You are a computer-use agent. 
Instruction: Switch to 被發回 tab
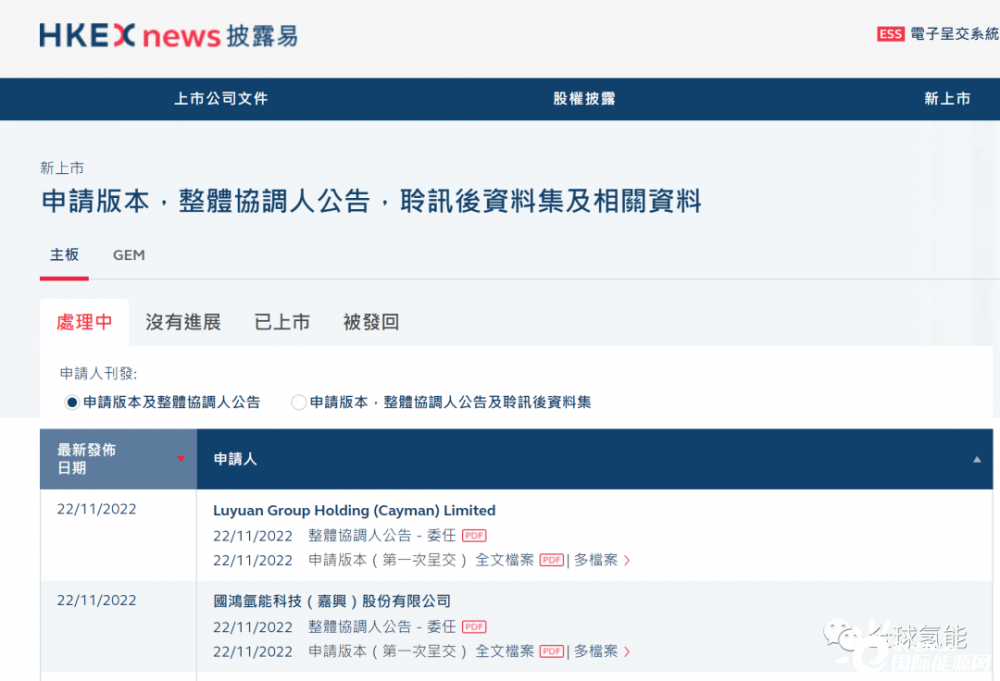pos(371,322)
